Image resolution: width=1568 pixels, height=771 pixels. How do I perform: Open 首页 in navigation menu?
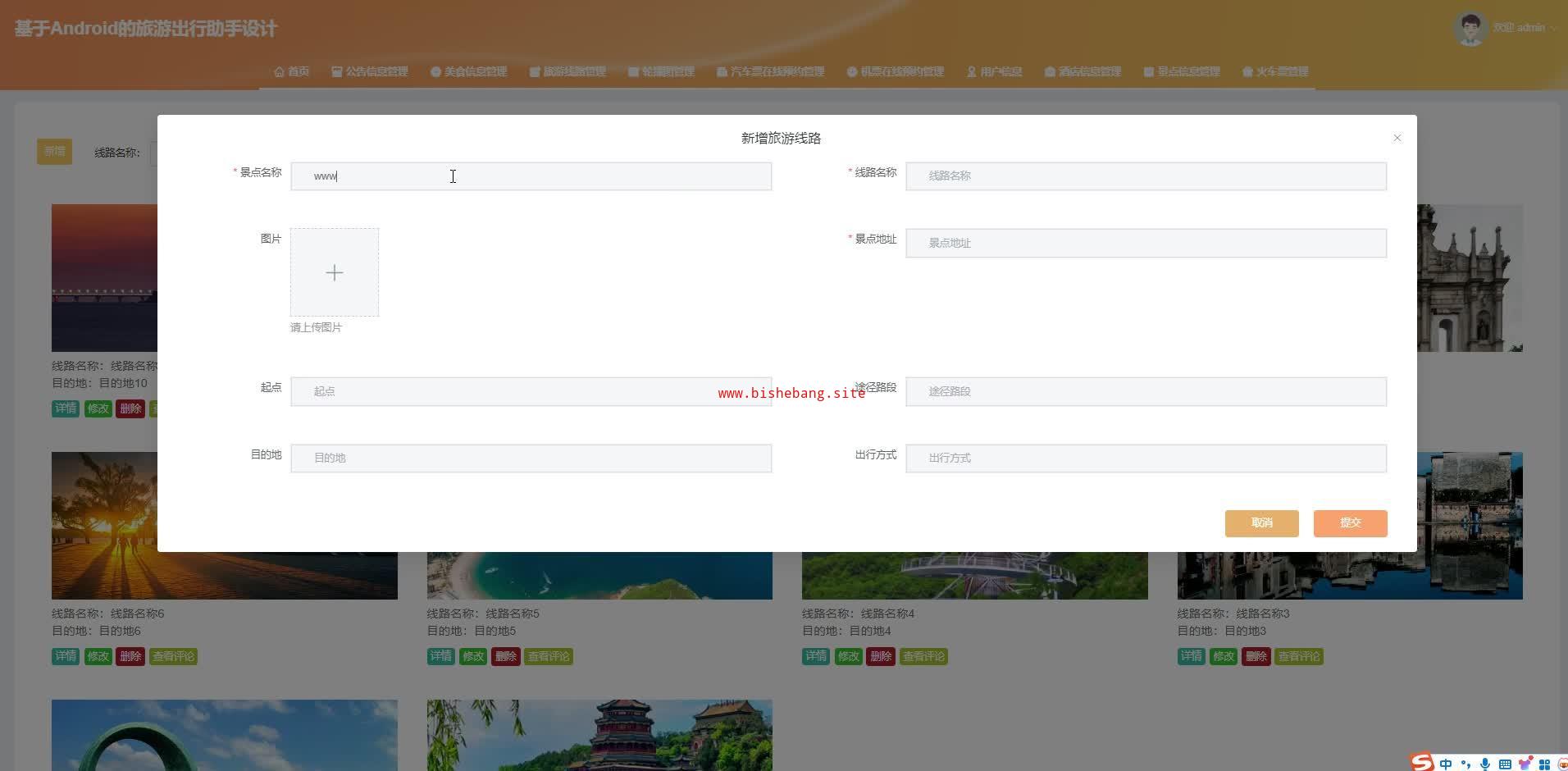(x=291, y=71)
